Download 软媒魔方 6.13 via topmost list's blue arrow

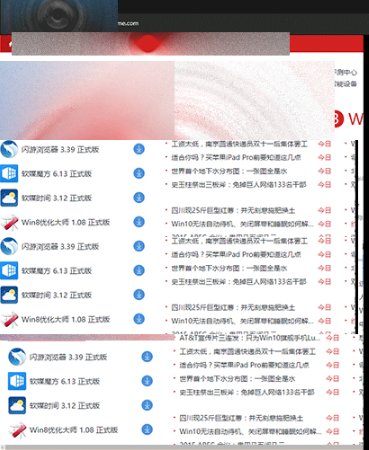point(139,173)
